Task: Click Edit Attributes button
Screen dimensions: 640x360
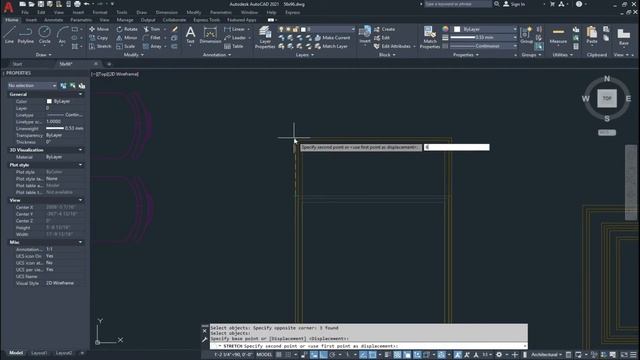Action: (x=392, y=46)
